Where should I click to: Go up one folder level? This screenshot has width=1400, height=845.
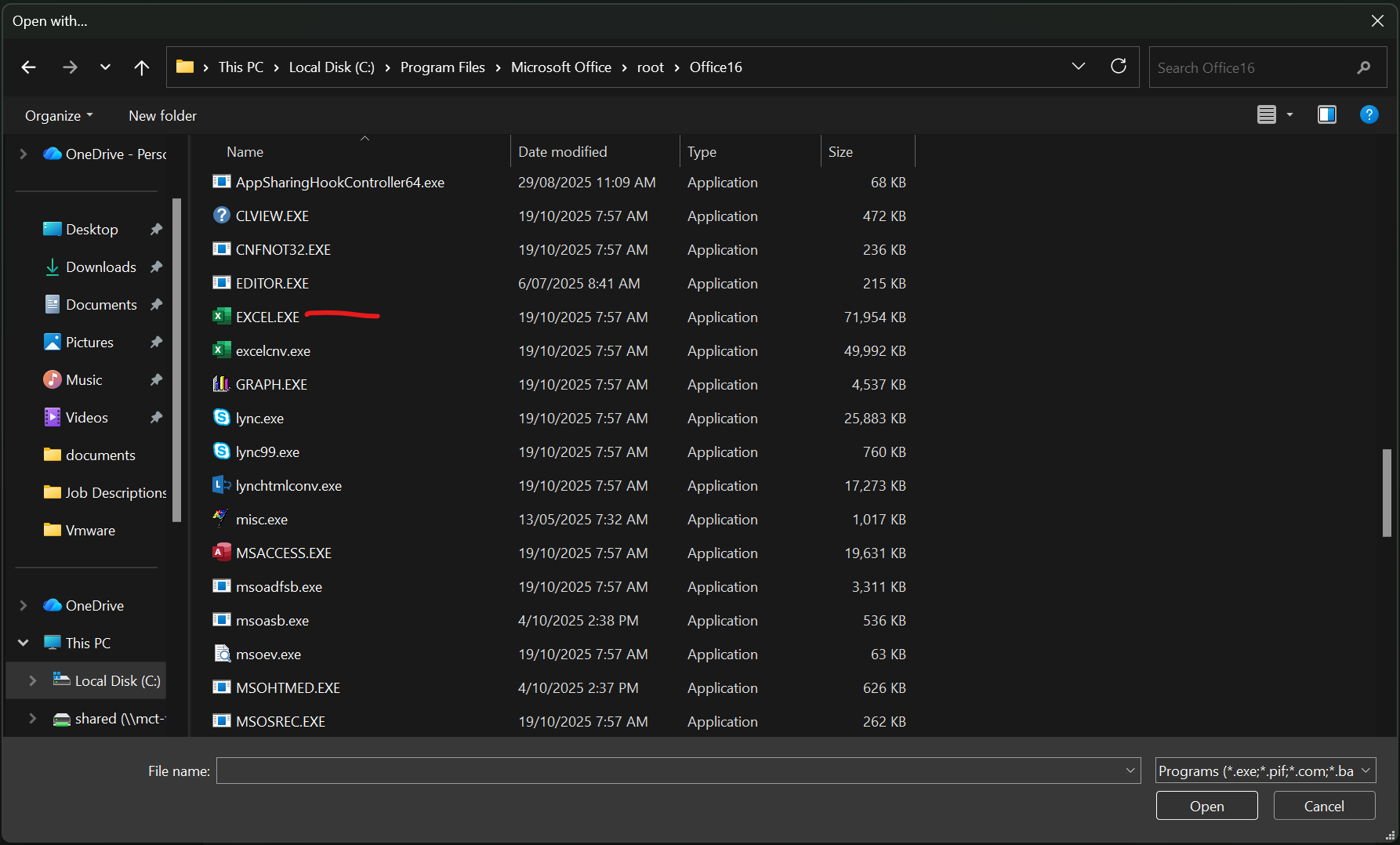pos(141,67)
